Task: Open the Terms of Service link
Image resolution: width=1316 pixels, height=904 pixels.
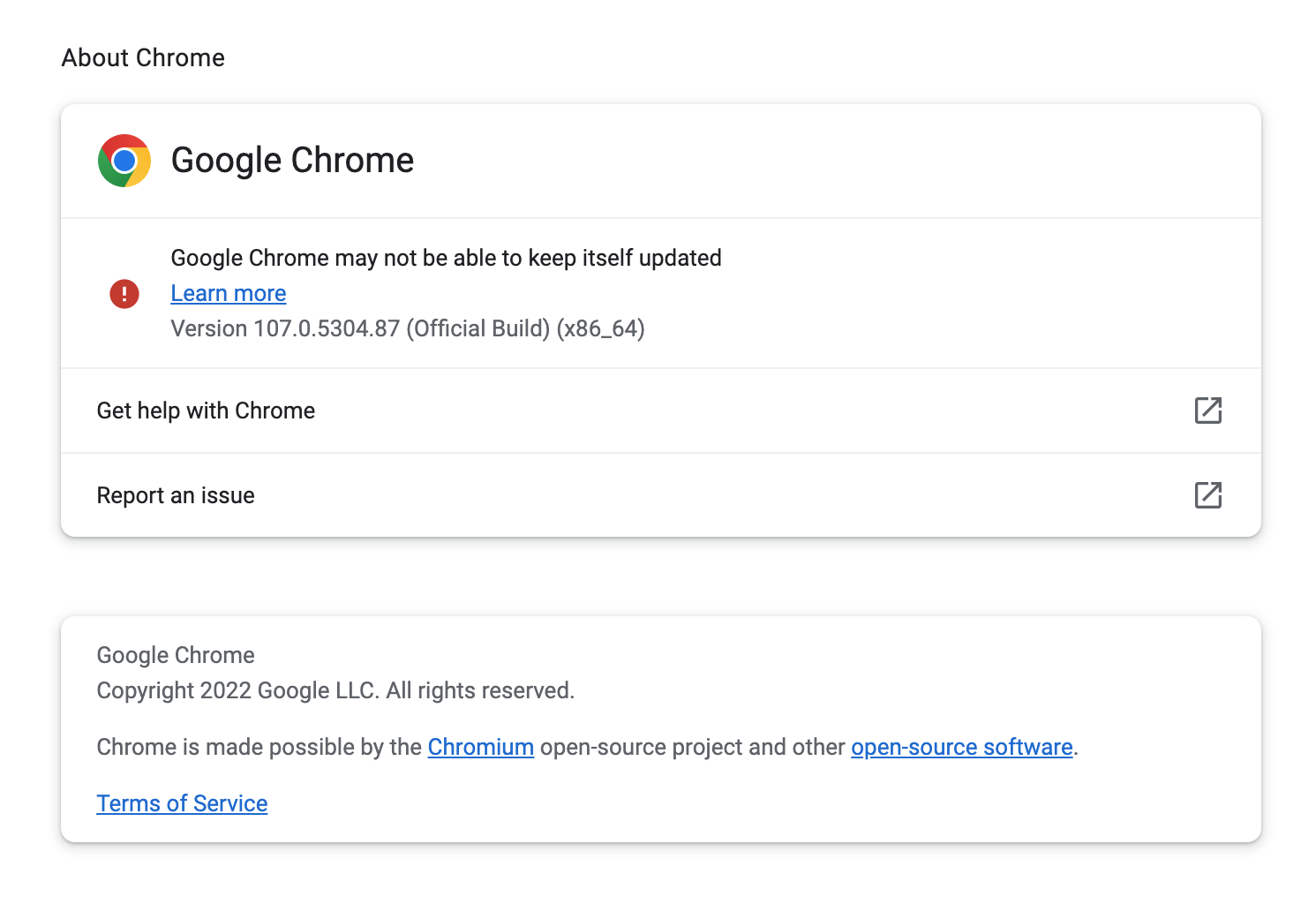Action: 182,803
